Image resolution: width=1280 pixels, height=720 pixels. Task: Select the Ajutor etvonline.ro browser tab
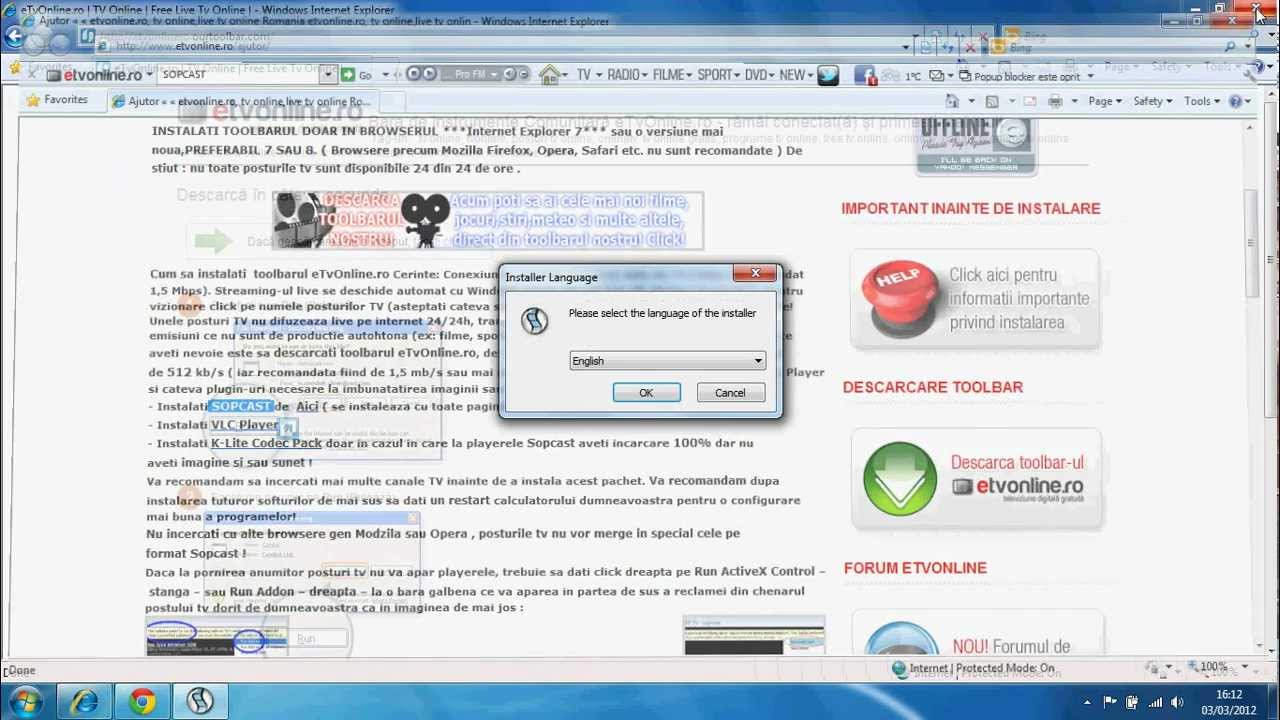(241, 101)
